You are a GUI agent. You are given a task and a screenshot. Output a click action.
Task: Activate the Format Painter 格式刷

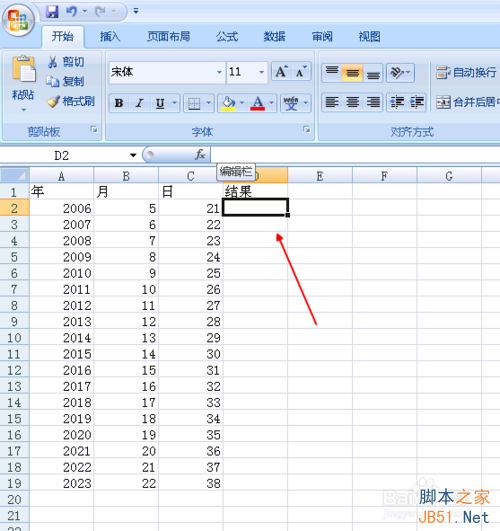click(70, 101)
